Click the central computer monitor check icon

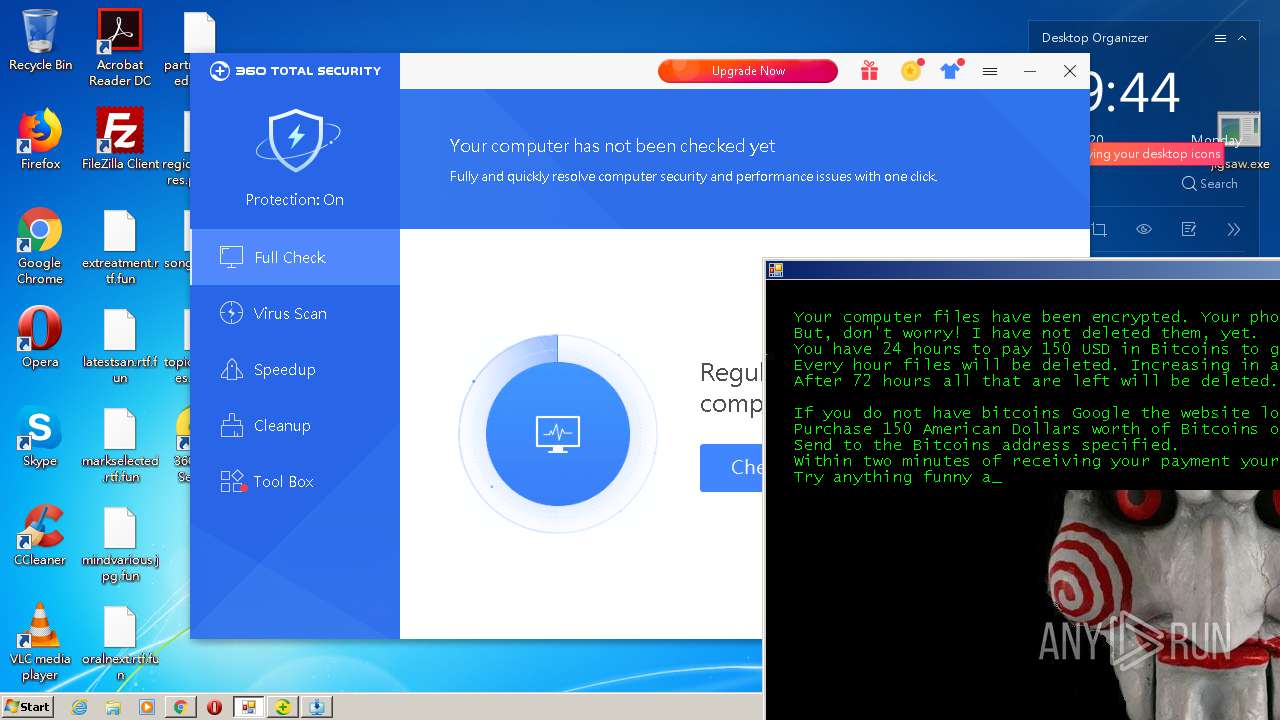pyautogui.click(x=558, y=434)
